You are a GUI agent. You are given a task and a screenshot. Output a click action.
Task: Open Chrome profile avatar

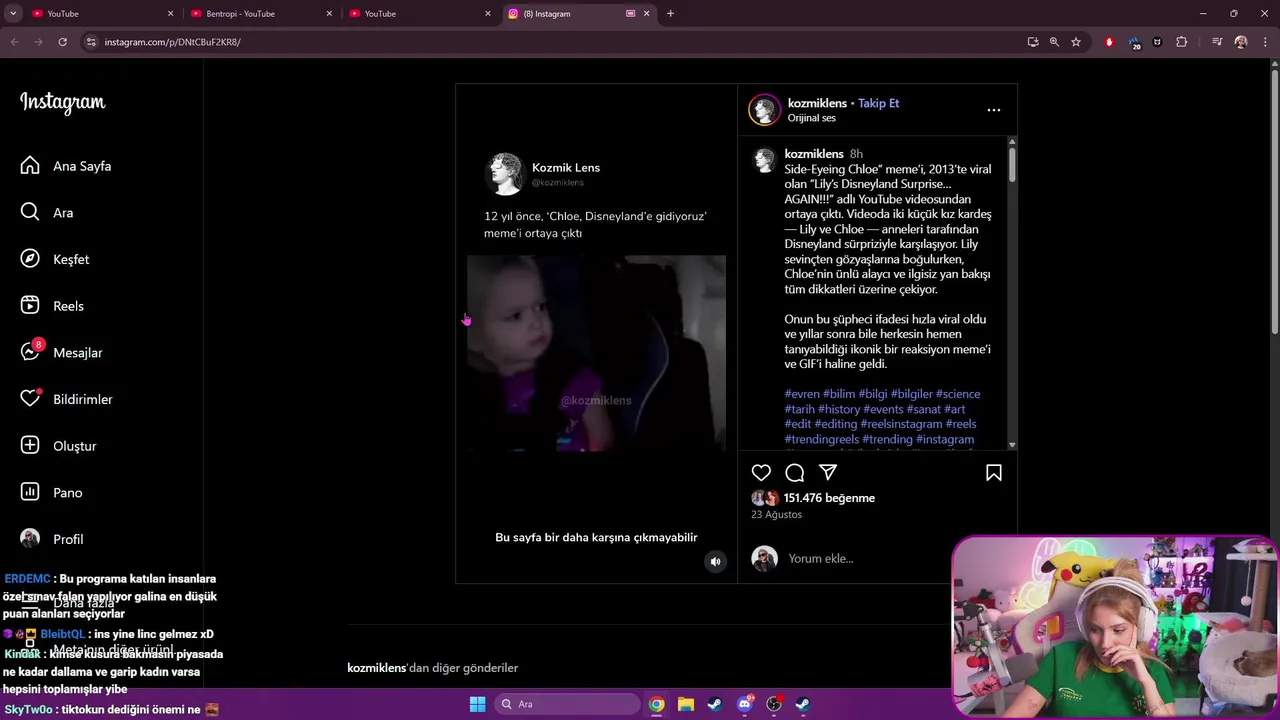[1241, 42]
